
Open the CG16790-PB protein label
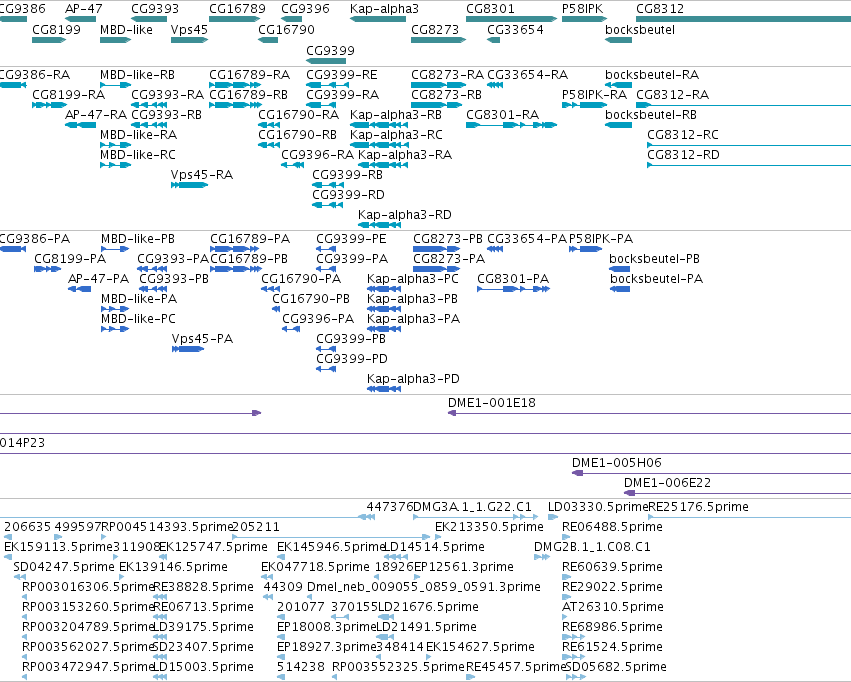[311, 299]
